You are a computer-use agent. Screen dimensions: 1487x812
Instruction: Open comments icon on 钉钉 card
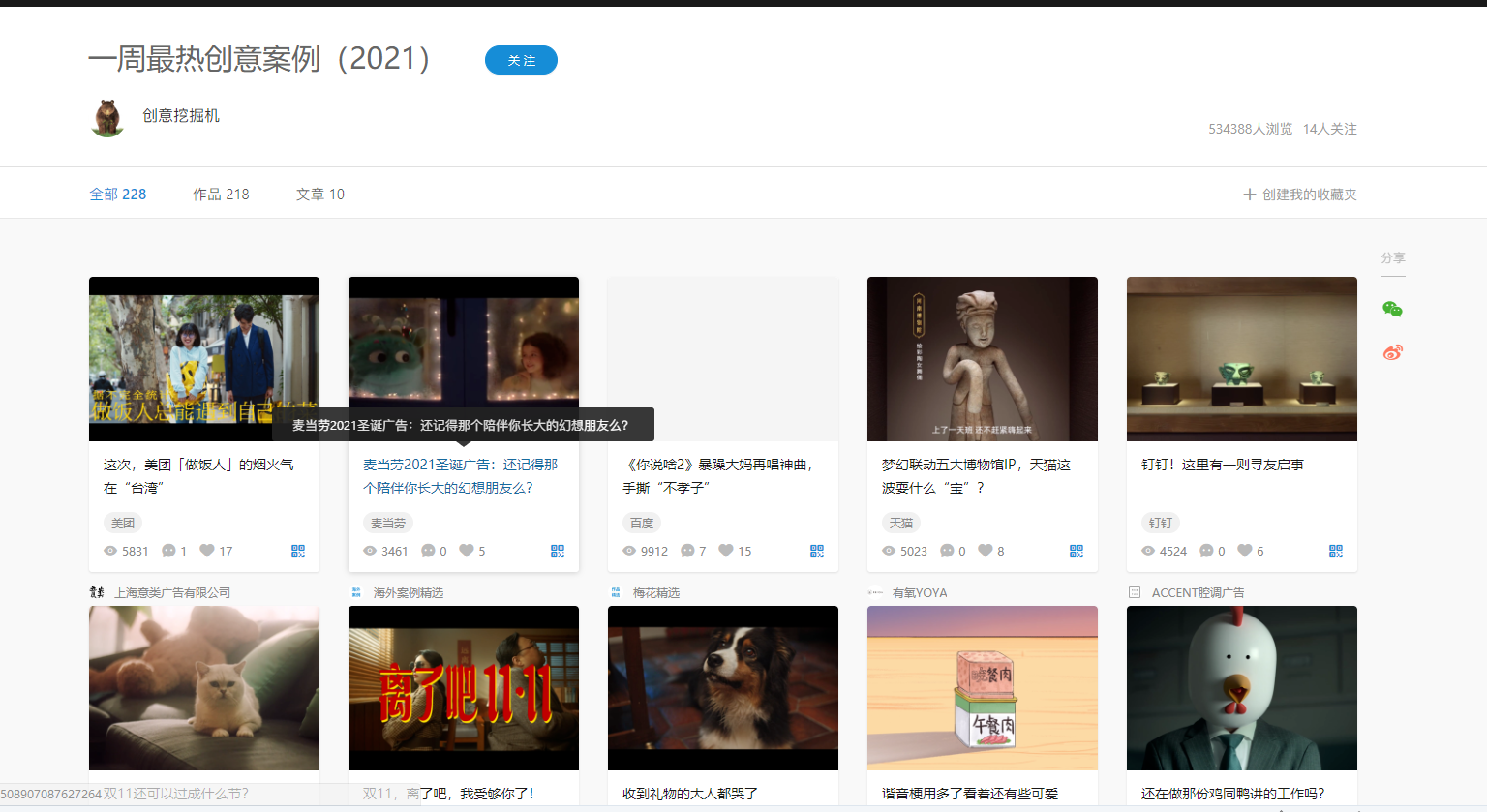(1206, 551)
